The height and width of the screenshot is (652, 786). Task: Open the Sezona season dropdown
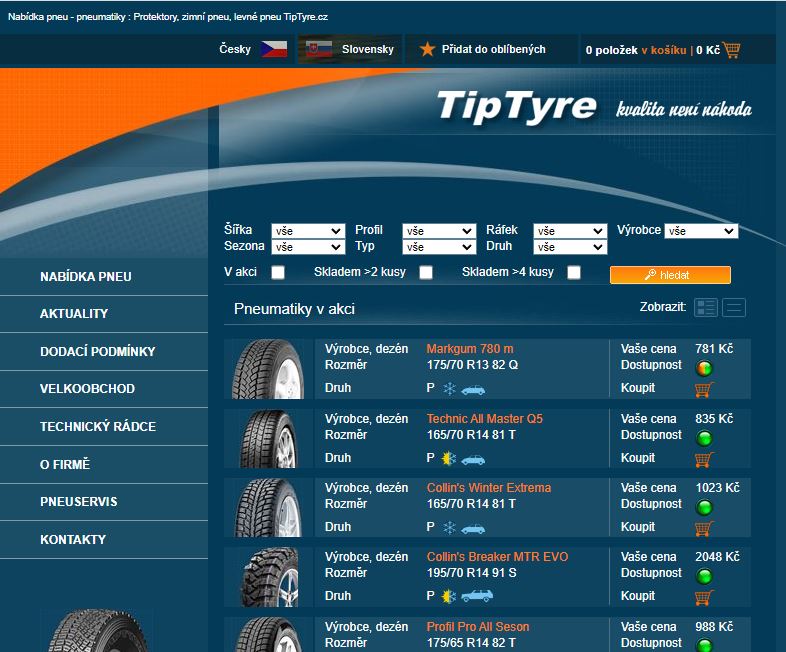(x=308, y=247)
